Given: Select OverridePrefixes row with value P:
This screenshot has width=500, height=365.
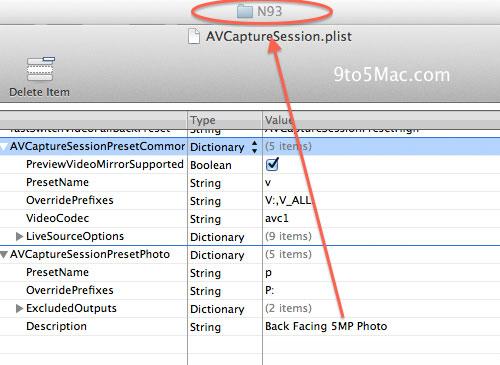Looking at the screenshot, I should (x=250, y=291).
